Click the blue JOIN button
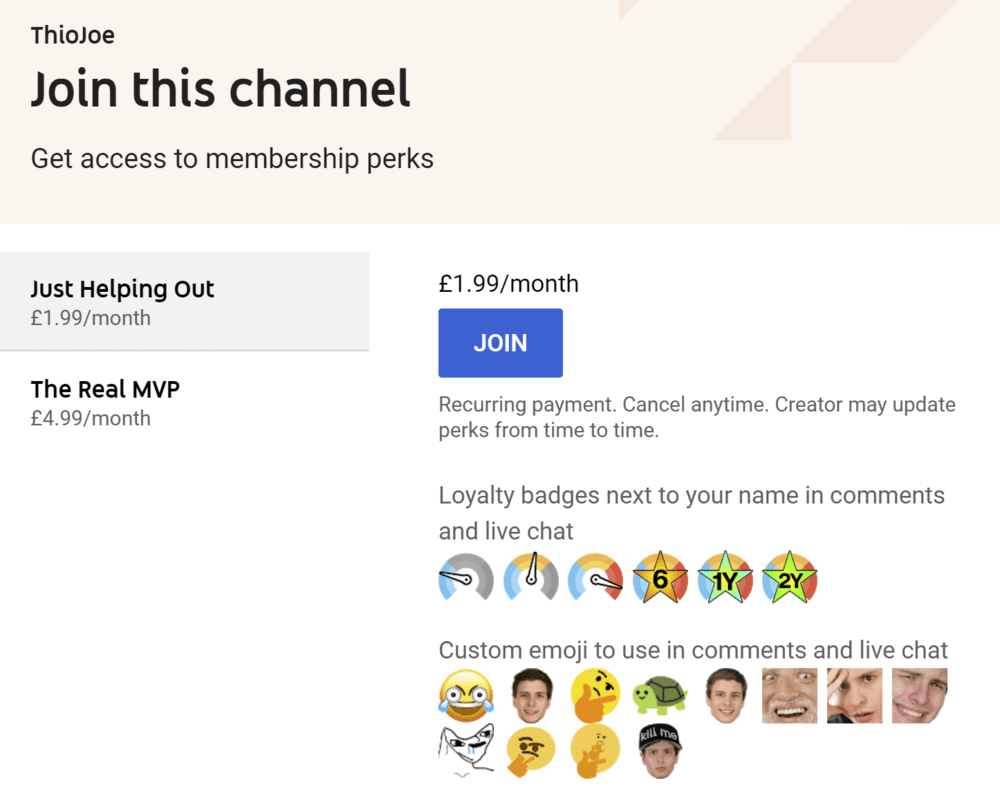The width and height of the screenshot is (1000, 794). coord(500,342)
